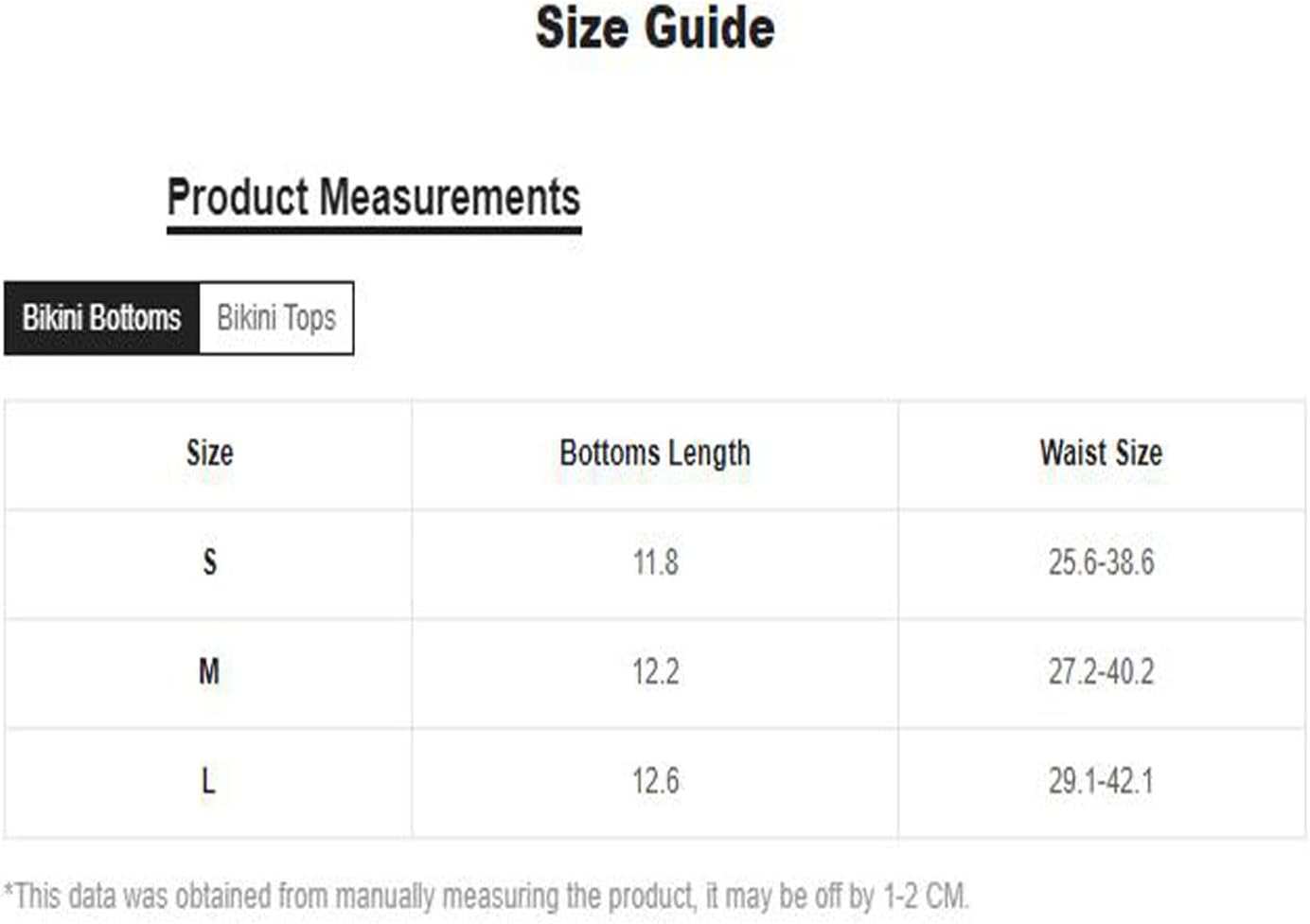The height and width of the screenshot is (924, 1310).
Task: Click the Size Guide title
Action: click(655, 27)
